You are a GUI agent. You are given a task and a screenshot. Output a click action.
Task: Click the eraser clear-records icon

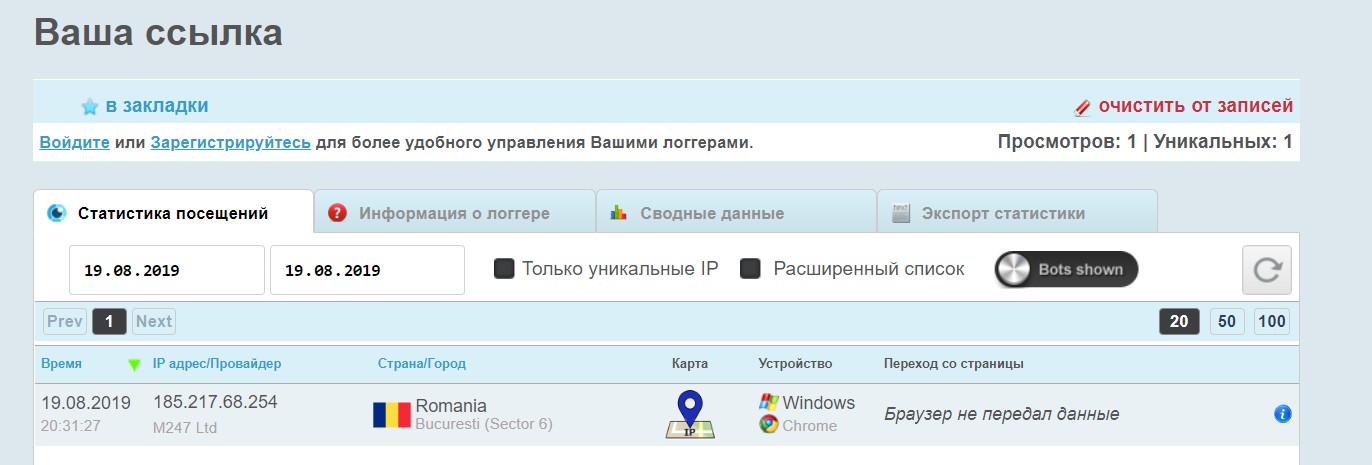point(1082,107)
